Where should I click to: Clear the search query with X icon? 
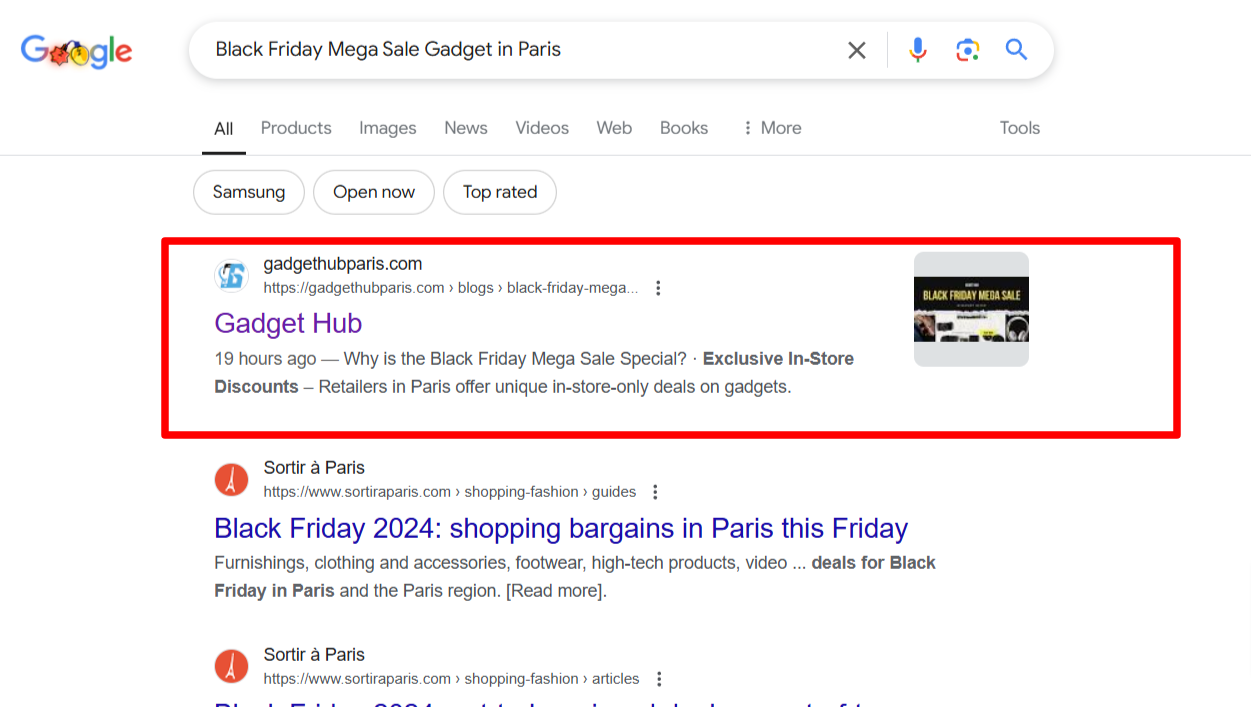[857, 50]
